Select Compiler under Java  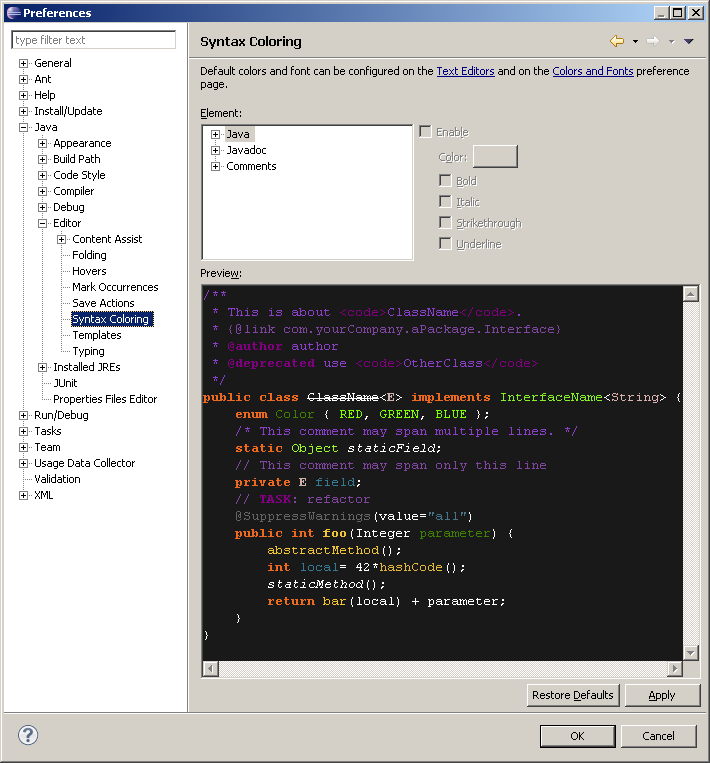point(73,191)
